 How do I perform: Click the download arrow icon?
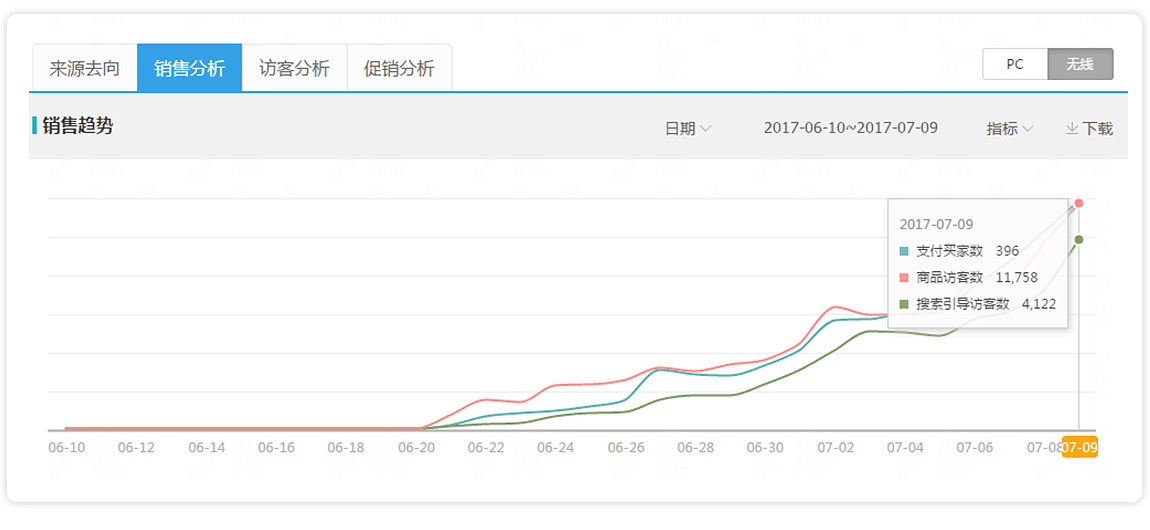tap(1072, 128)
